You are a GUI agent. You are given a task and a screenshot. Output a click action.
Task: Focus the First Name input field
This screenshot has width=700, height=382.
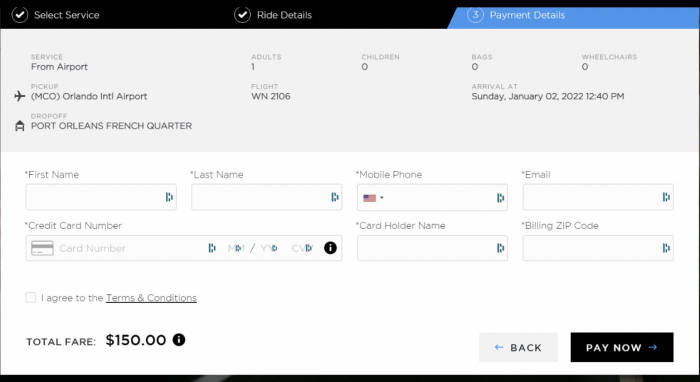(x=101, y=197)
